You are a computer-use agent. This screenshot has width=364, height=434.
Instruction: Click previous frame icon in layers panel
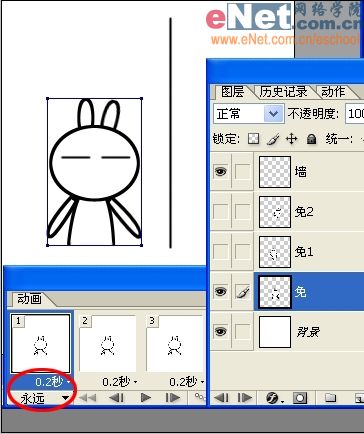click(x=221, y=398)
